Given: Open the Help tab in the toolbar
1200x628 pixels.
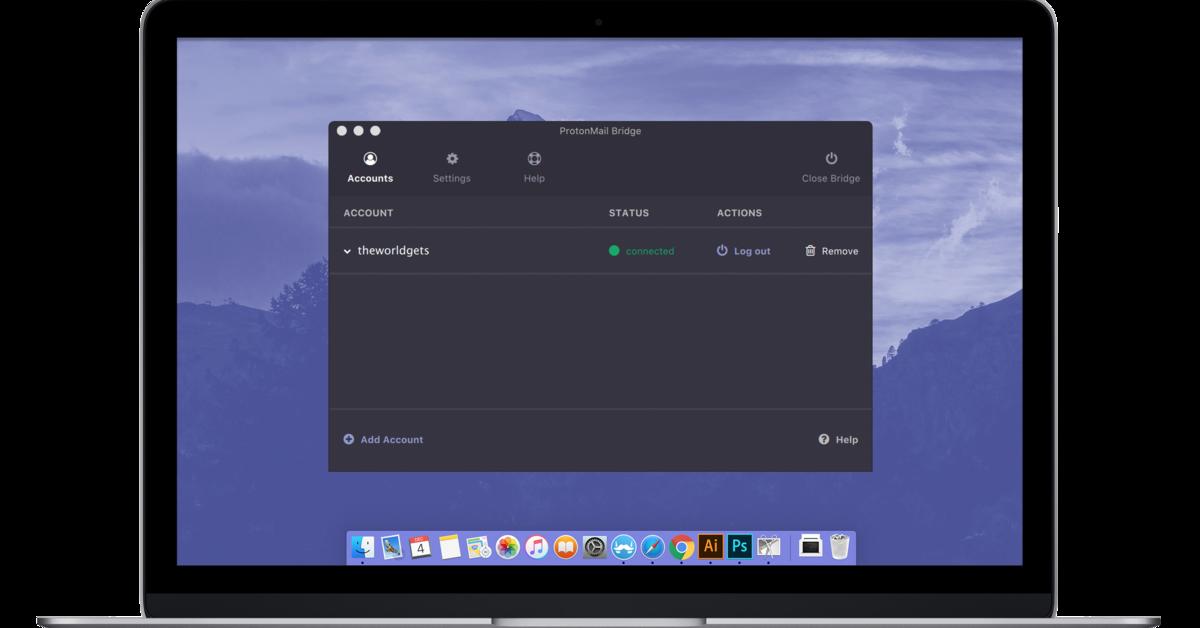Looking at the screenshot, I should (534, 168).
